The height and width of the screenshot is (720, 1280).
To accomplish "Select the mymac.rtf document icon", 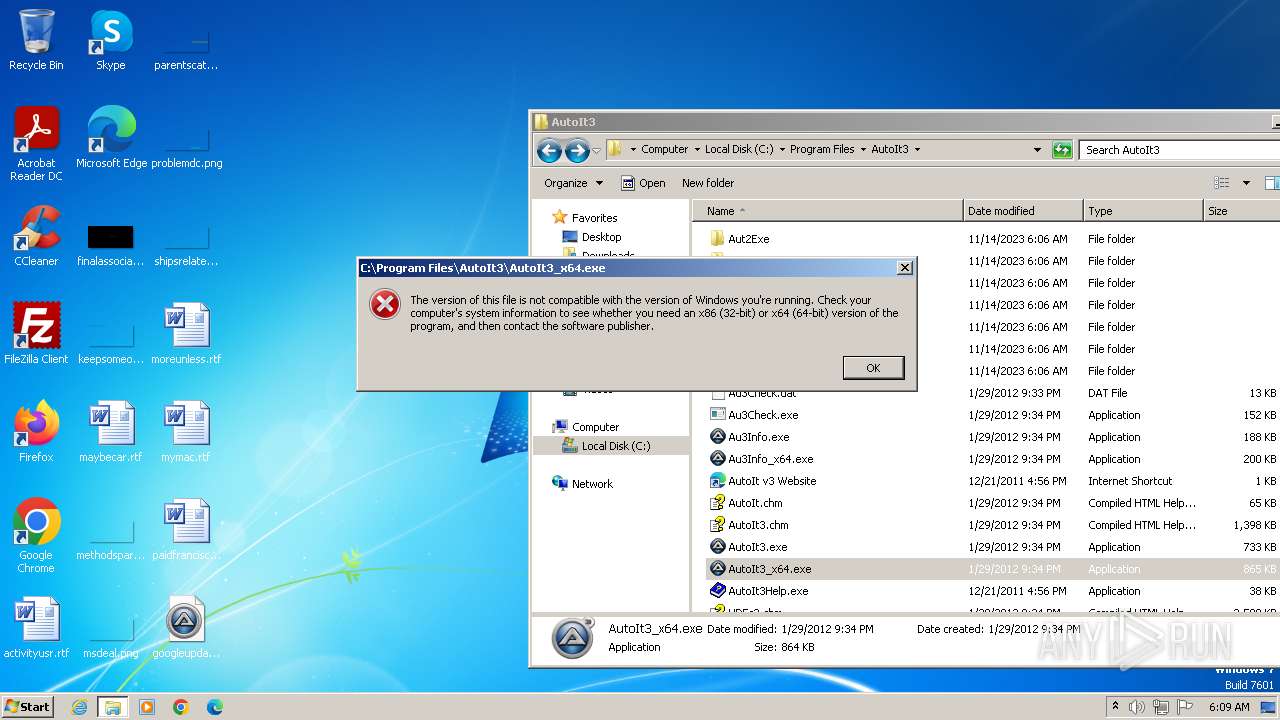I will [x=186, y=432].
